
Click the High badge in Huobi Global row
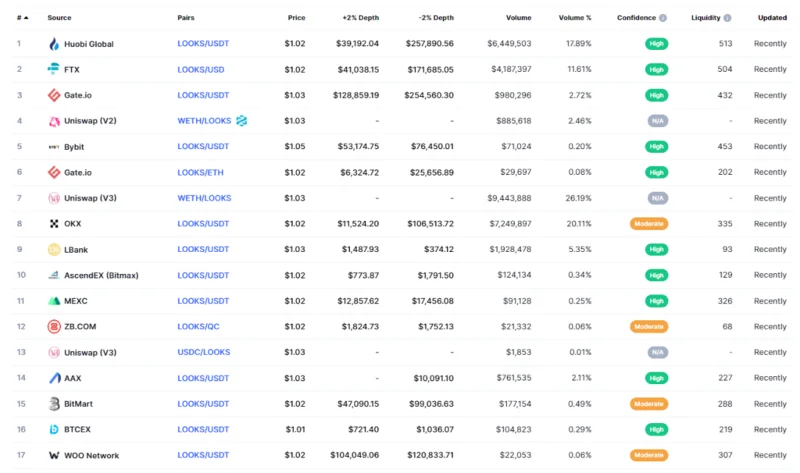click(x=656, y=44)
